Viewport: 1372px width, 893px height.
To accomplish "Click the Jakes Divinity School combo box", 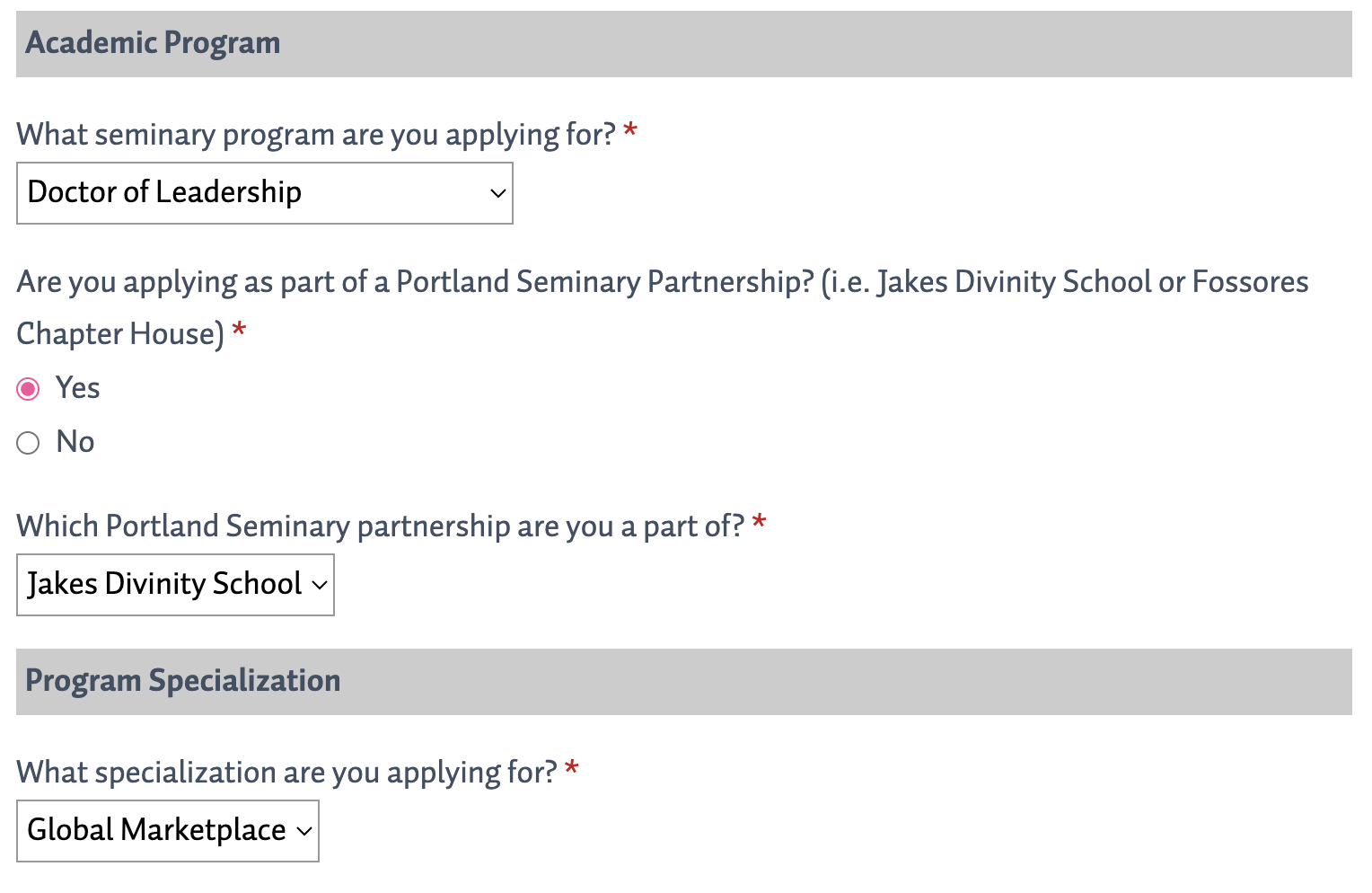I will pos(175,585).
